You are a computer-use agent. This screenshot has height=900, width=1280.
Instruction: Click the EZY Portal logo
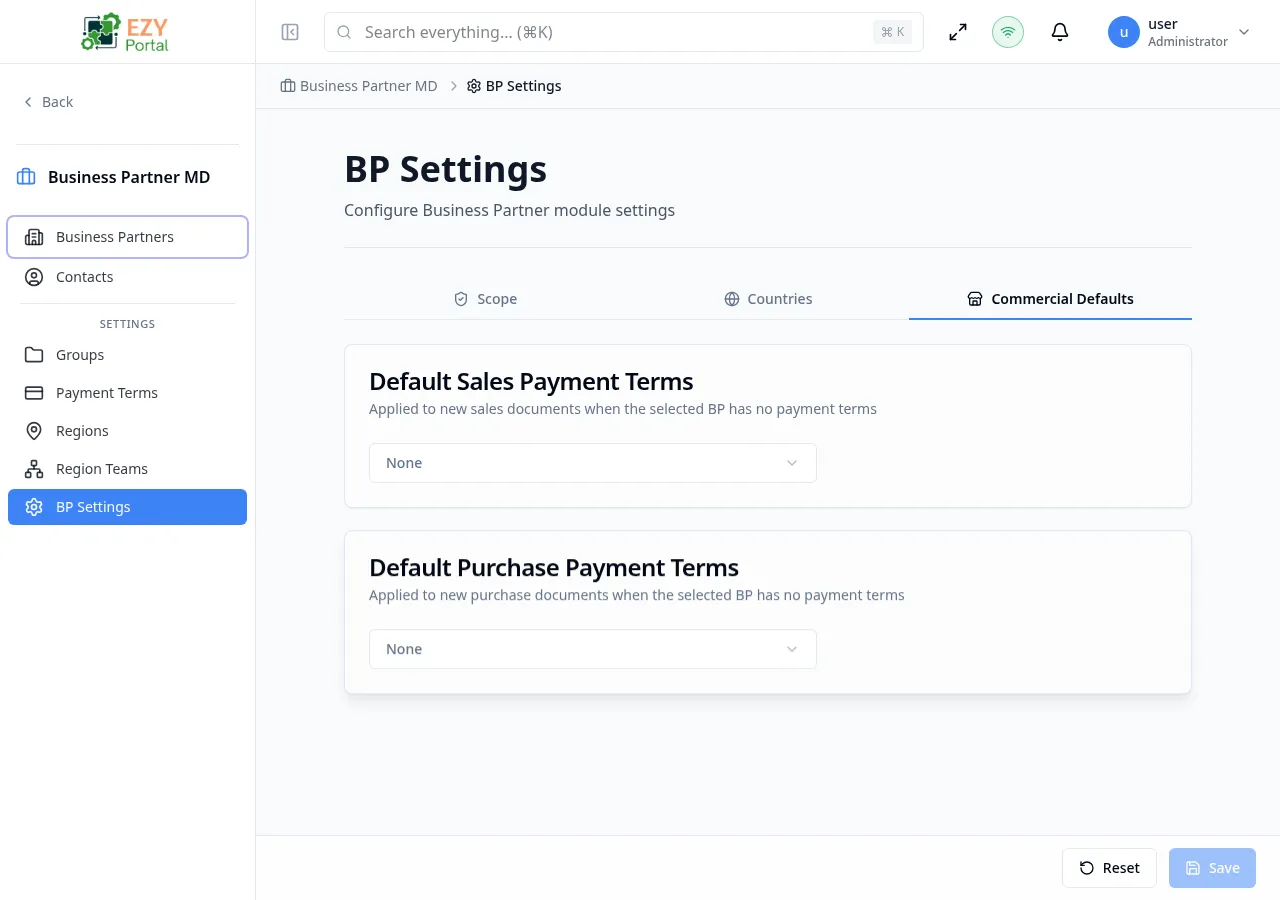[x=124, y=31]
